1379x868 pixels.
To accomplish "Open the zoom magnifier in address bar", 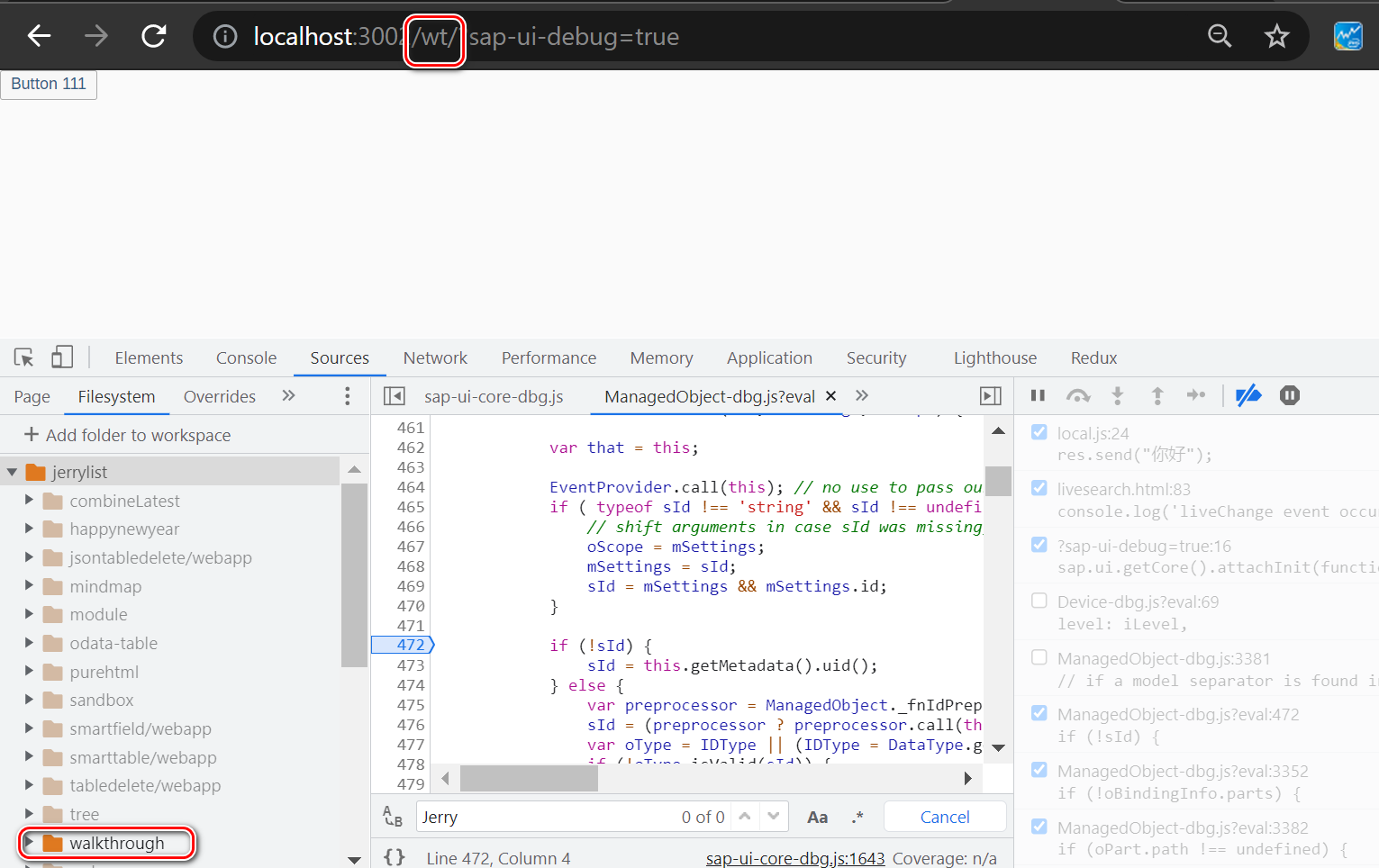I will (1220, 36).
